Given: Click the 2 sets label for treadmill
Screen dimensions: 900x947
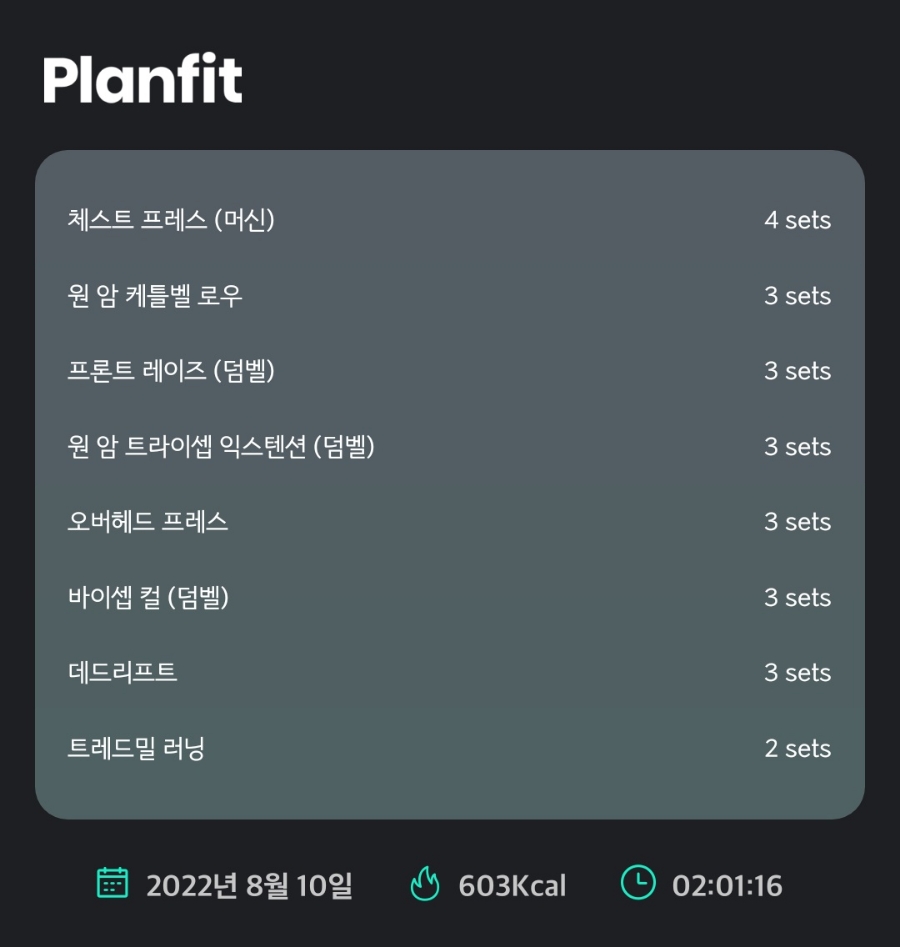Looking at the screenshot, I should coord(797,748).
